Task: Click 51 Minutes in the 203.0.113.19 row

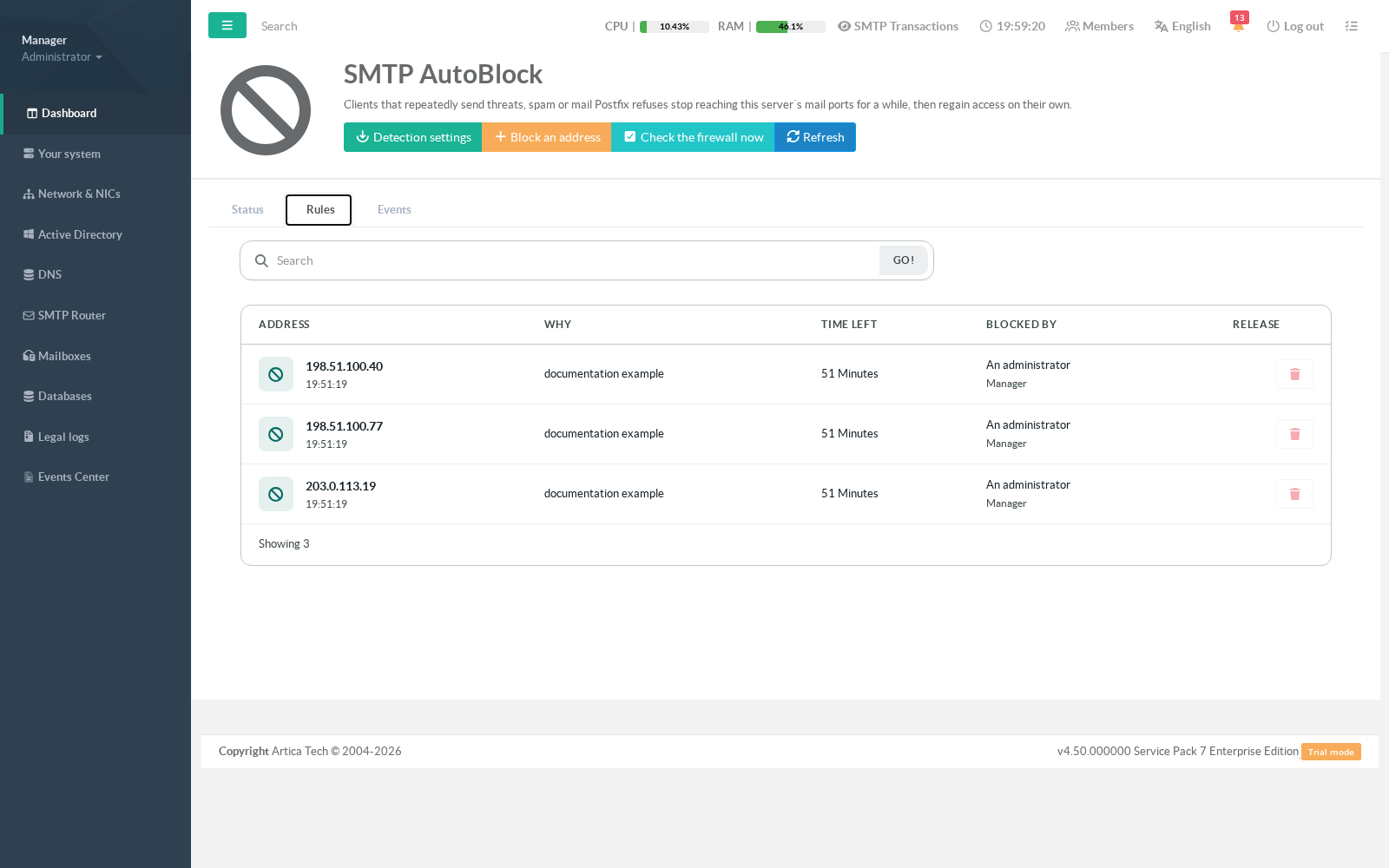Action: tap(850, 493)
